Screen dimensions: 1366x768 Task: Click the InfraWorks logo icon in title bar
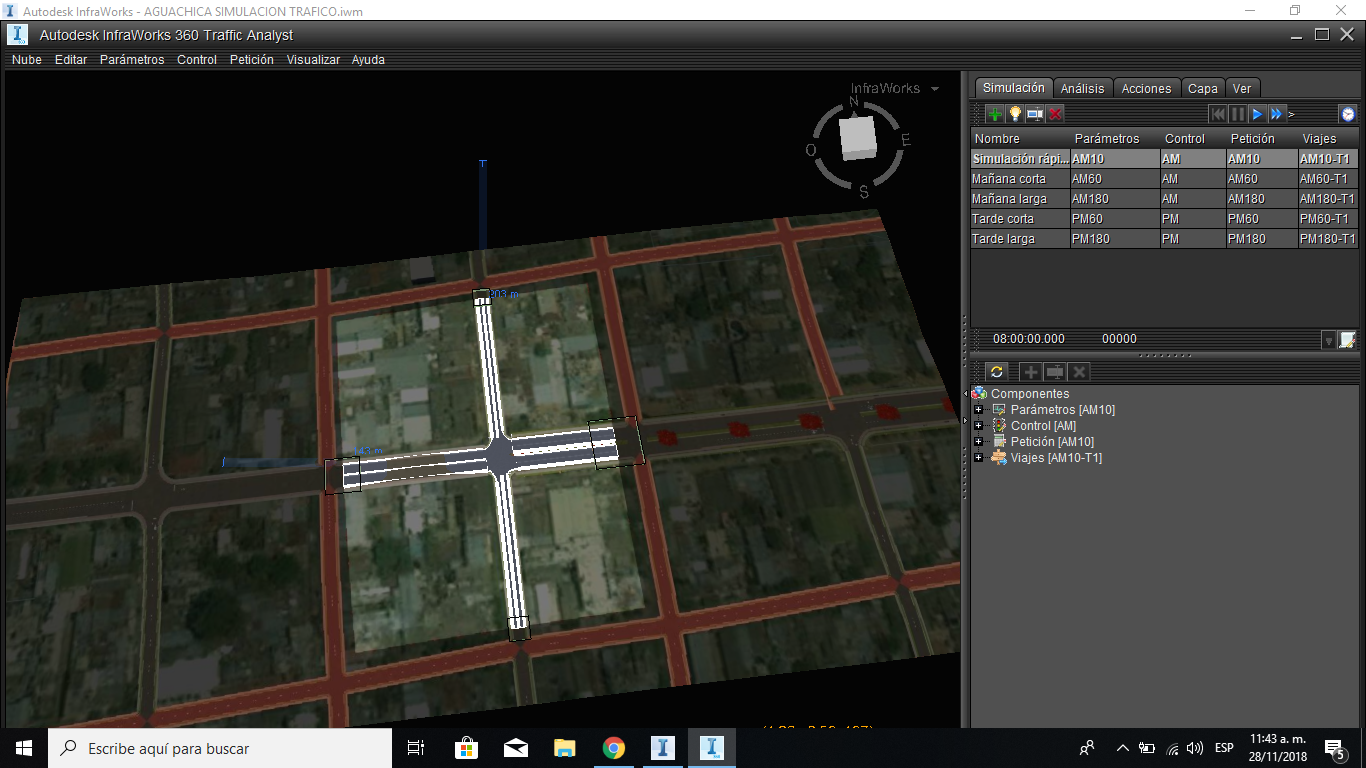click(x=19, y=35)
